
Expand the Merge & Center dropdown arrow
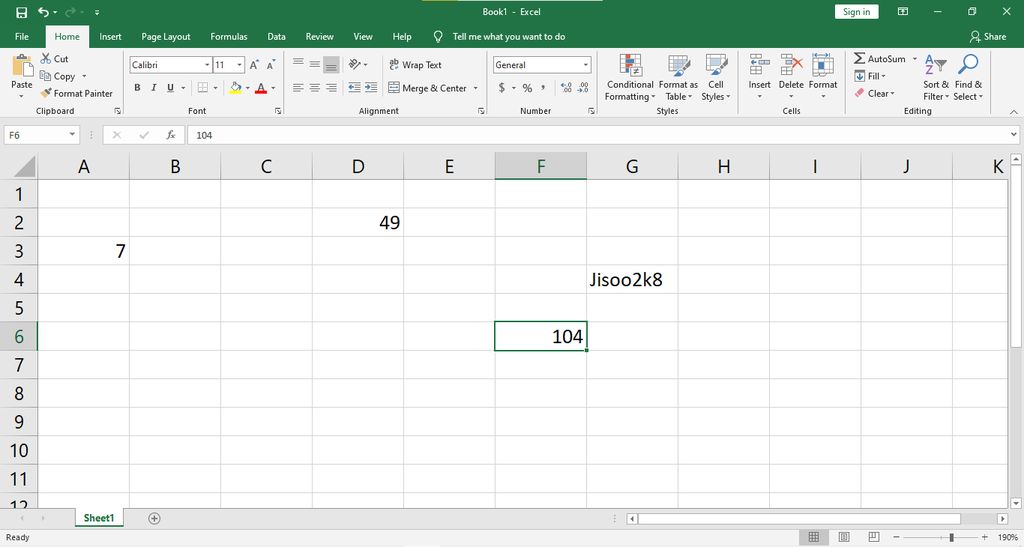pos(475,88)
